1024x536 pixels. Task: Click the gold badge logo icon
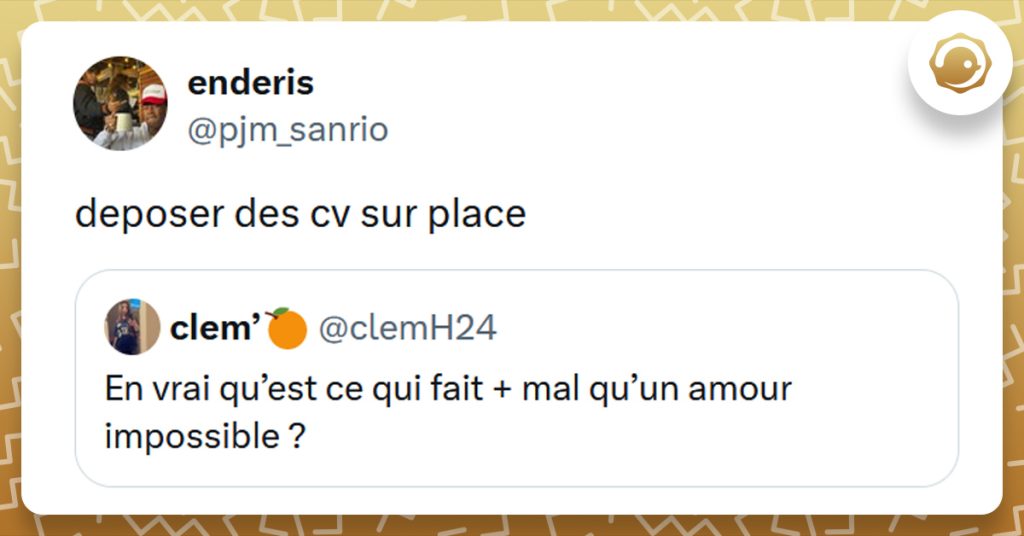coord(959,63)
